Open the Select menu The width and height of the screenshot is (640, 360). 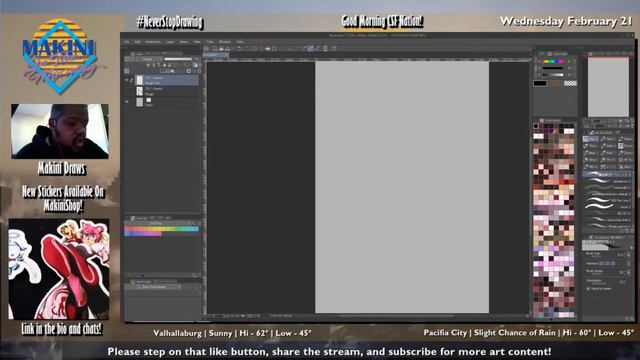[x=184, y=42]
